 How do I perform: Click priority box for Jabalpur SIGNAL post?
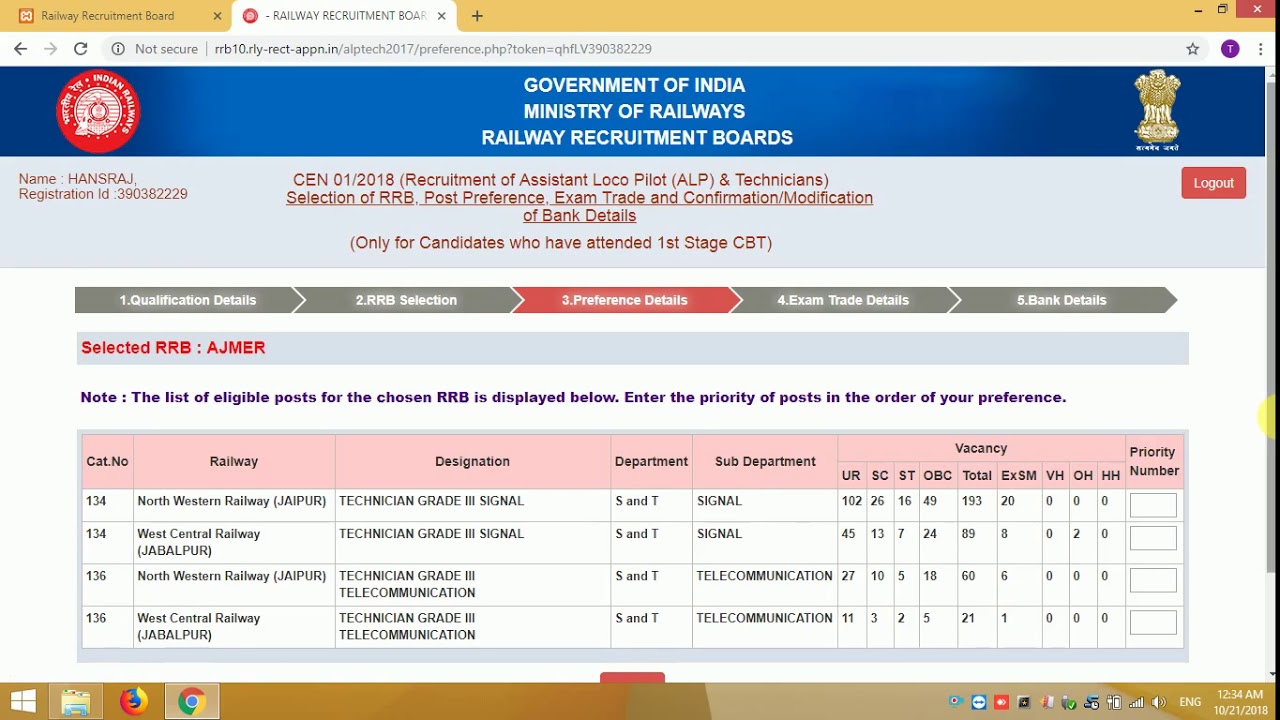(1153, 538)
